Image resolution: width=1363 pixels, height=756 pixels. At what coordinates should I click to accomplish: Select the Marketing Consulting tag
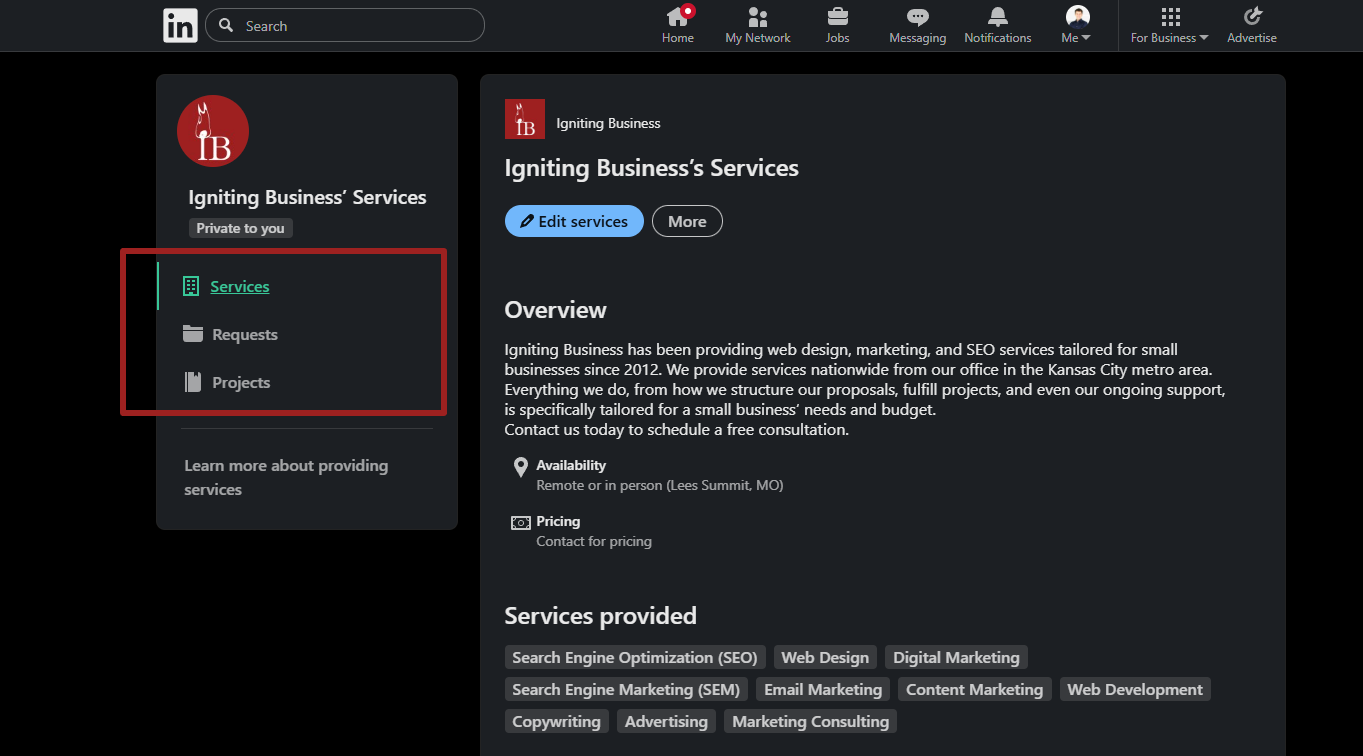(811, 721)
